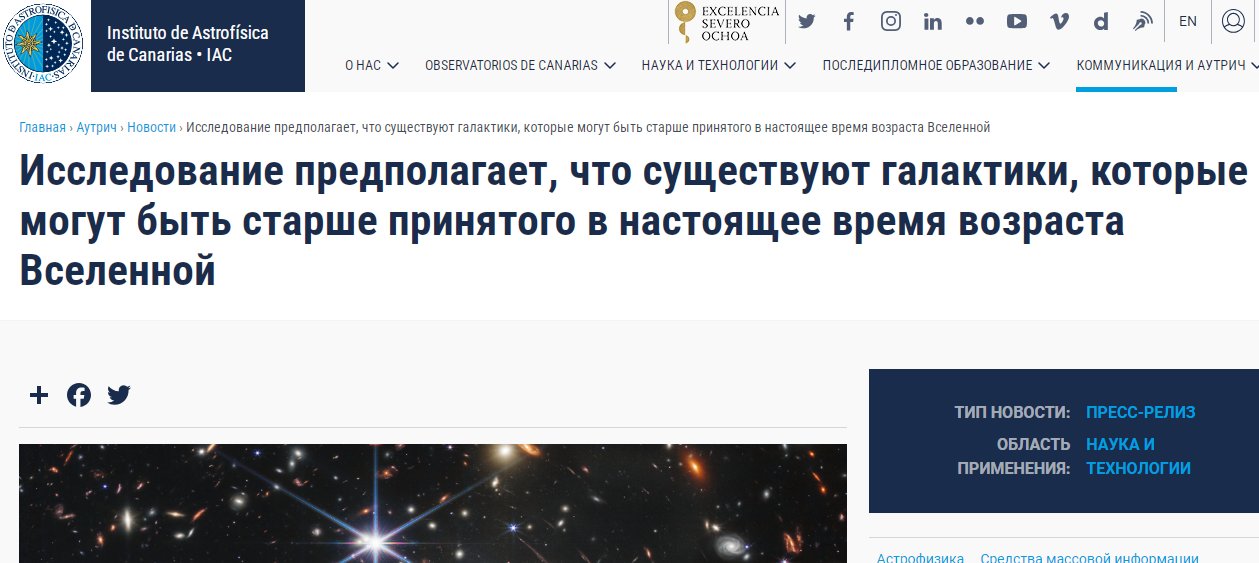The height and width of the screenshot is (563, 1259).
Task: Open "Коммуникация и аутрич" menu
Action: 1165,65
